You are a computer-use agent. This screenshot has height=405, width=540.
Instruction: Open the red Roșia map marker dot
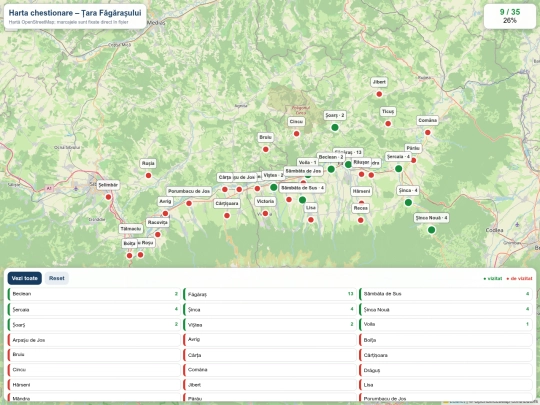coord(148,176)
